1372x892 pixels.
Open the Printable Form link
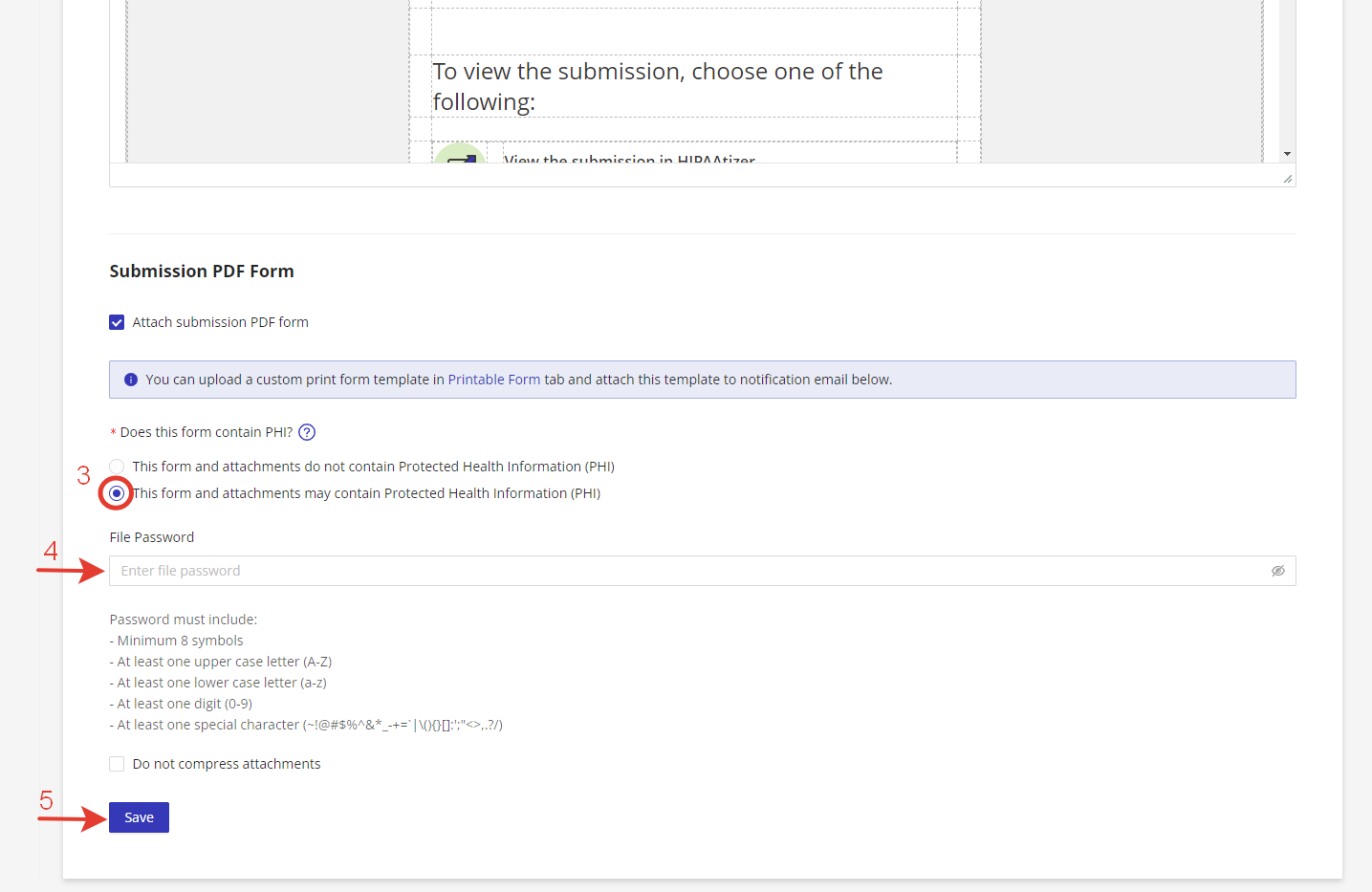(x=493, y=380)
